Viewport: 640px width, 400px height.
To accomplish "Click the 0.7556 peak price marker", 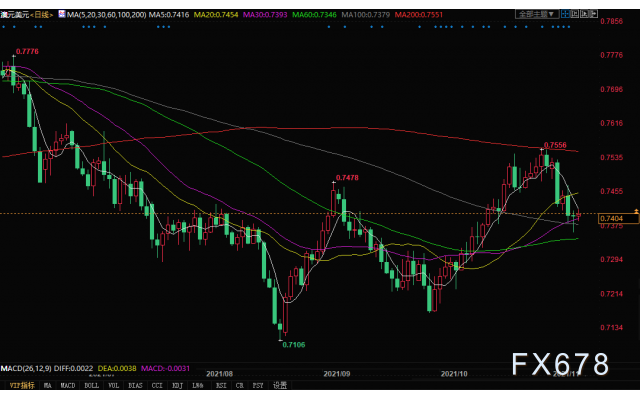I will click(x=556, y=145).
